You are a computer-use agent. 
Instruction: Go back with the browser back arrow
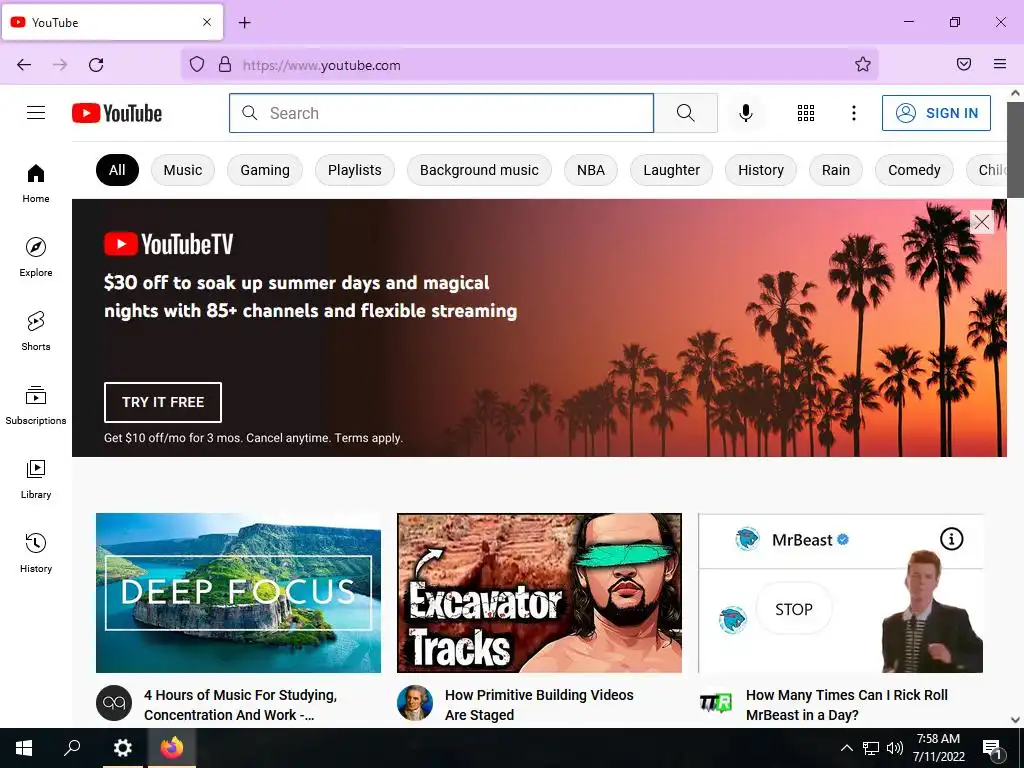[24, 65]
